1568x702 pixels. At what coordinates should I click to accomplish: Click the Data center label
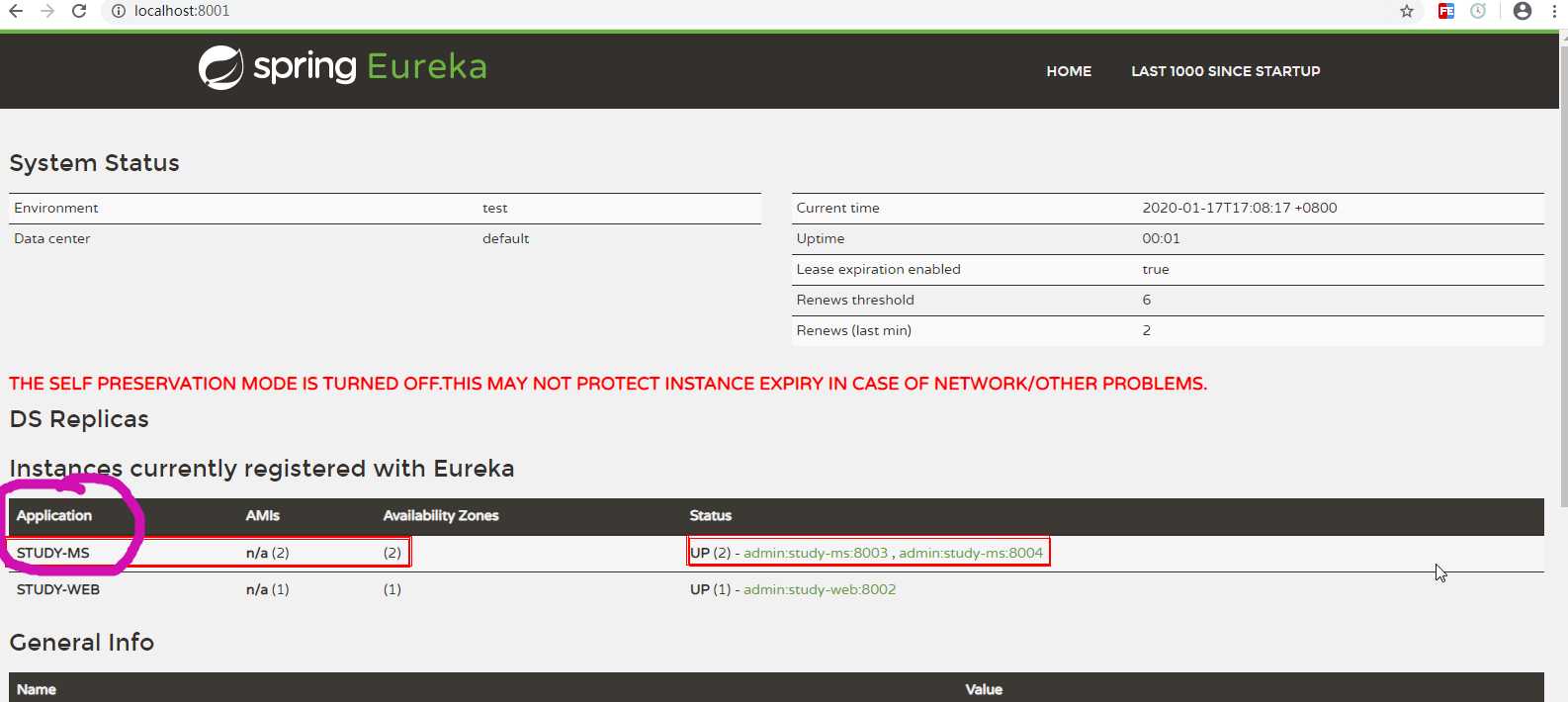[x=52, y=238]
